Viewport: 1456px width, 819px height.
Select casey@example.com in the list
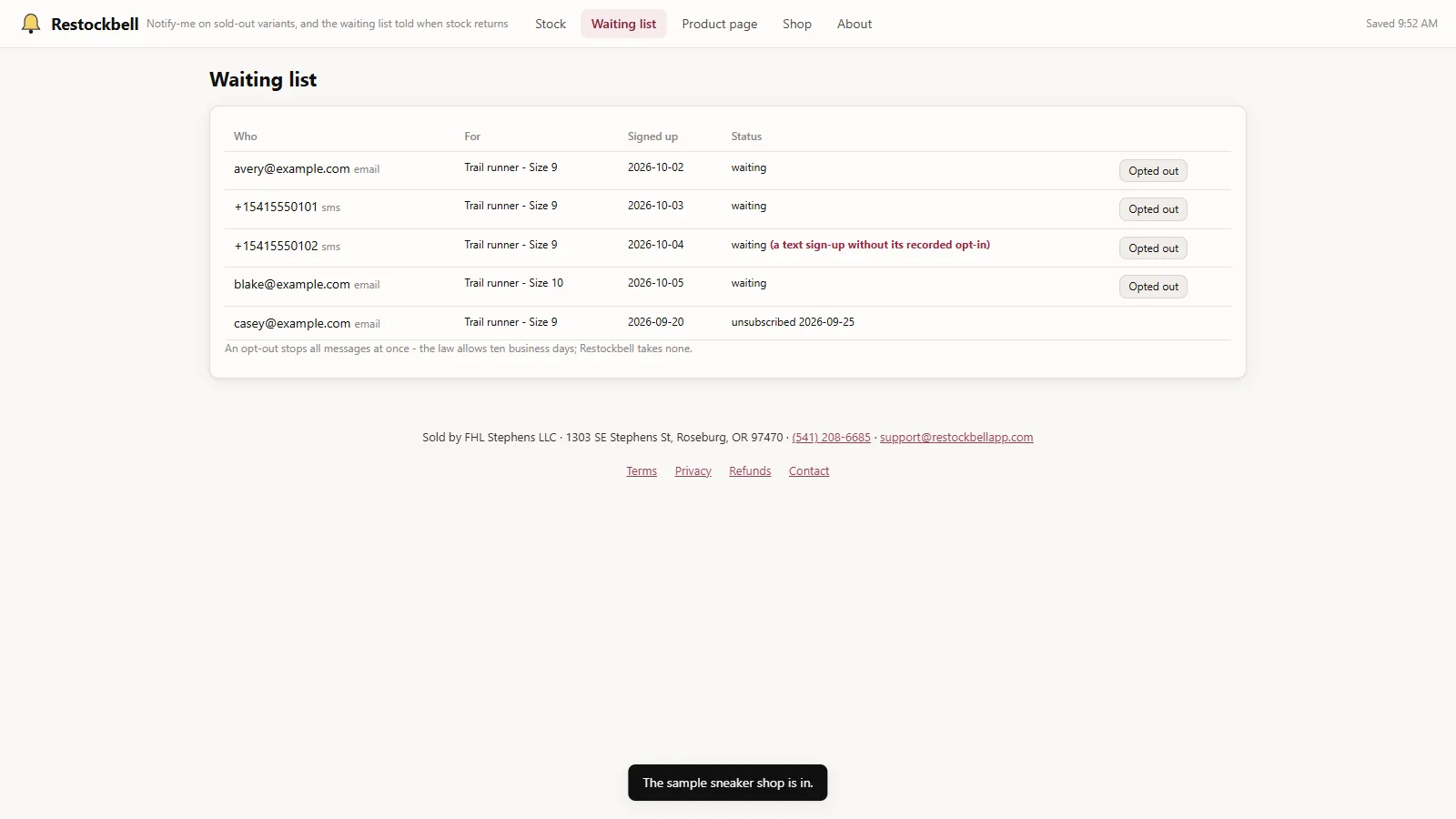click(x=291, y=323)
